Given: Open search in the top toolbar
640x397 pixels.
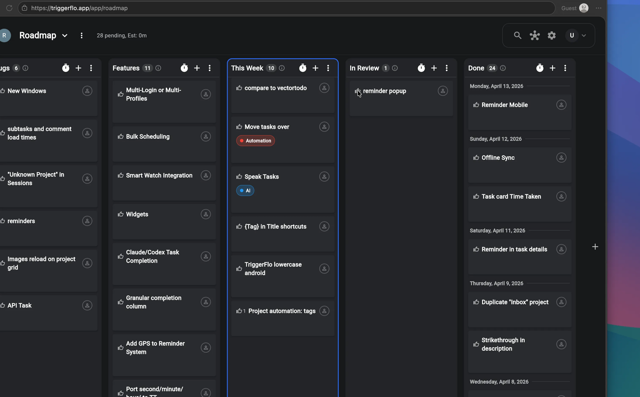Looking at the screenshot, I should coord(517,35).
